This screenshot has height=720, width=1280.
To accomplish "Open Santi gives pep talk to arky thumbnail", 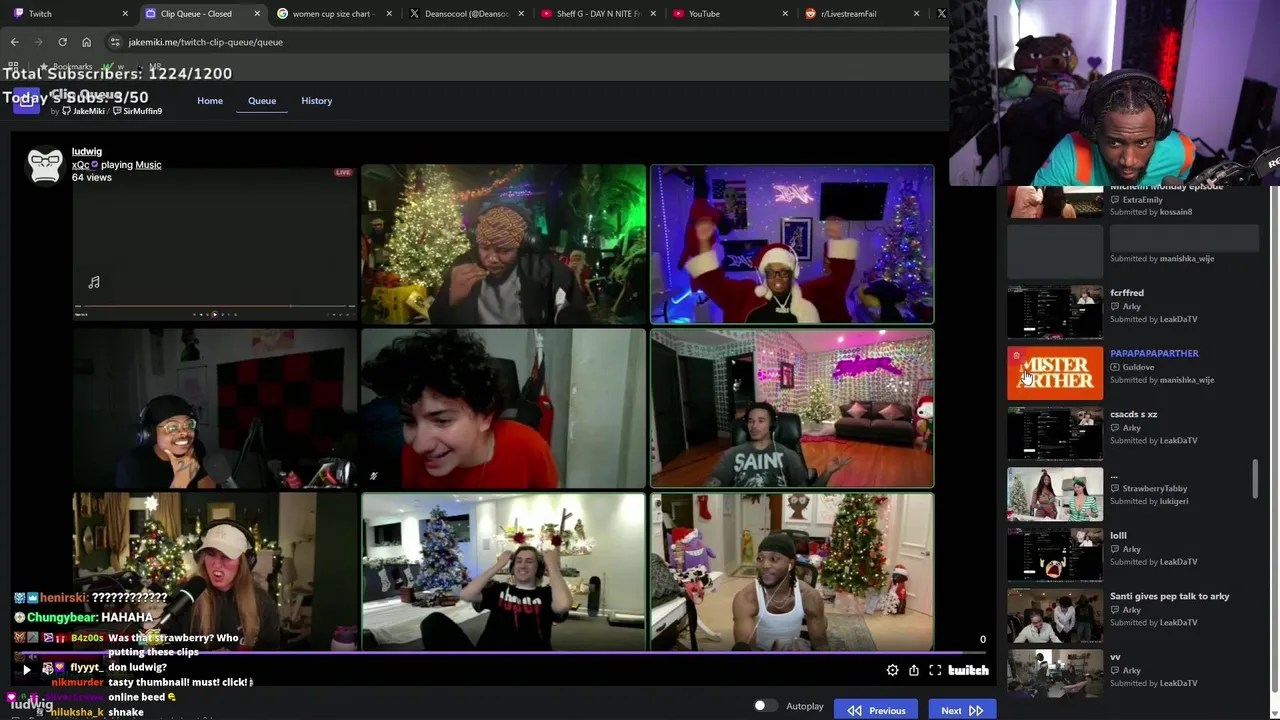I will pos(1055,616).
